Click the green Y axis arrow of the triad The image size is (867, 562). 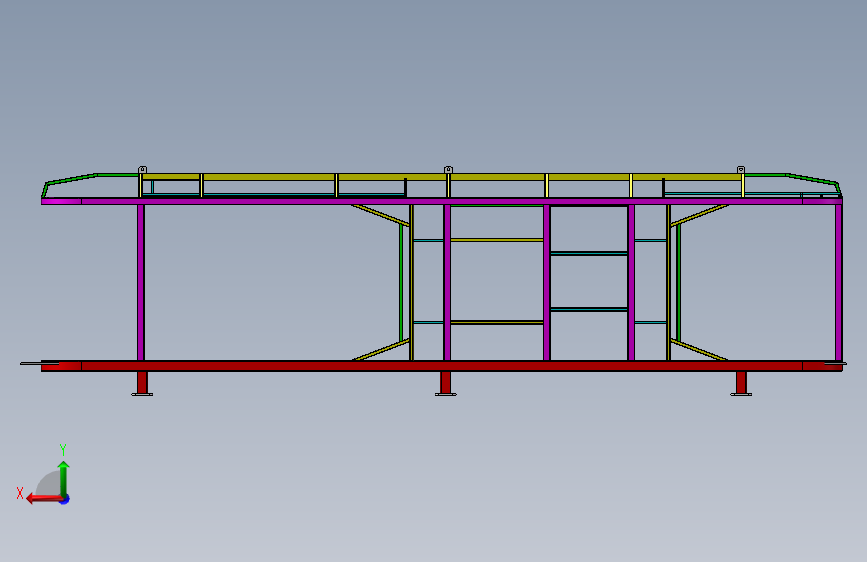(64, 479)
